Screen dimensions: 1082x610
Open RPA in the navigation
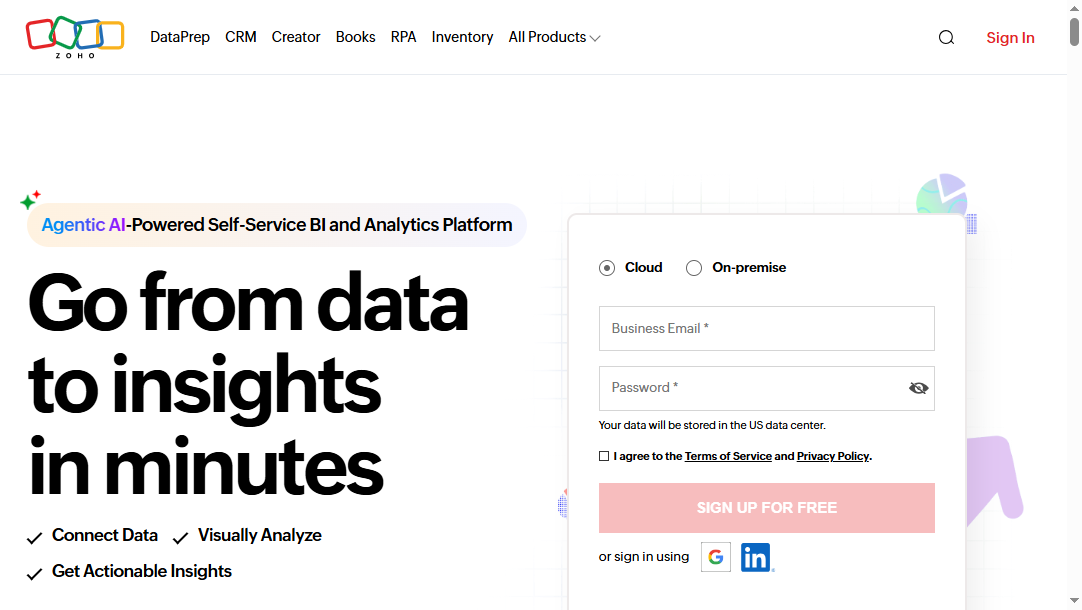pyautogui.click(x=404, y=37)
